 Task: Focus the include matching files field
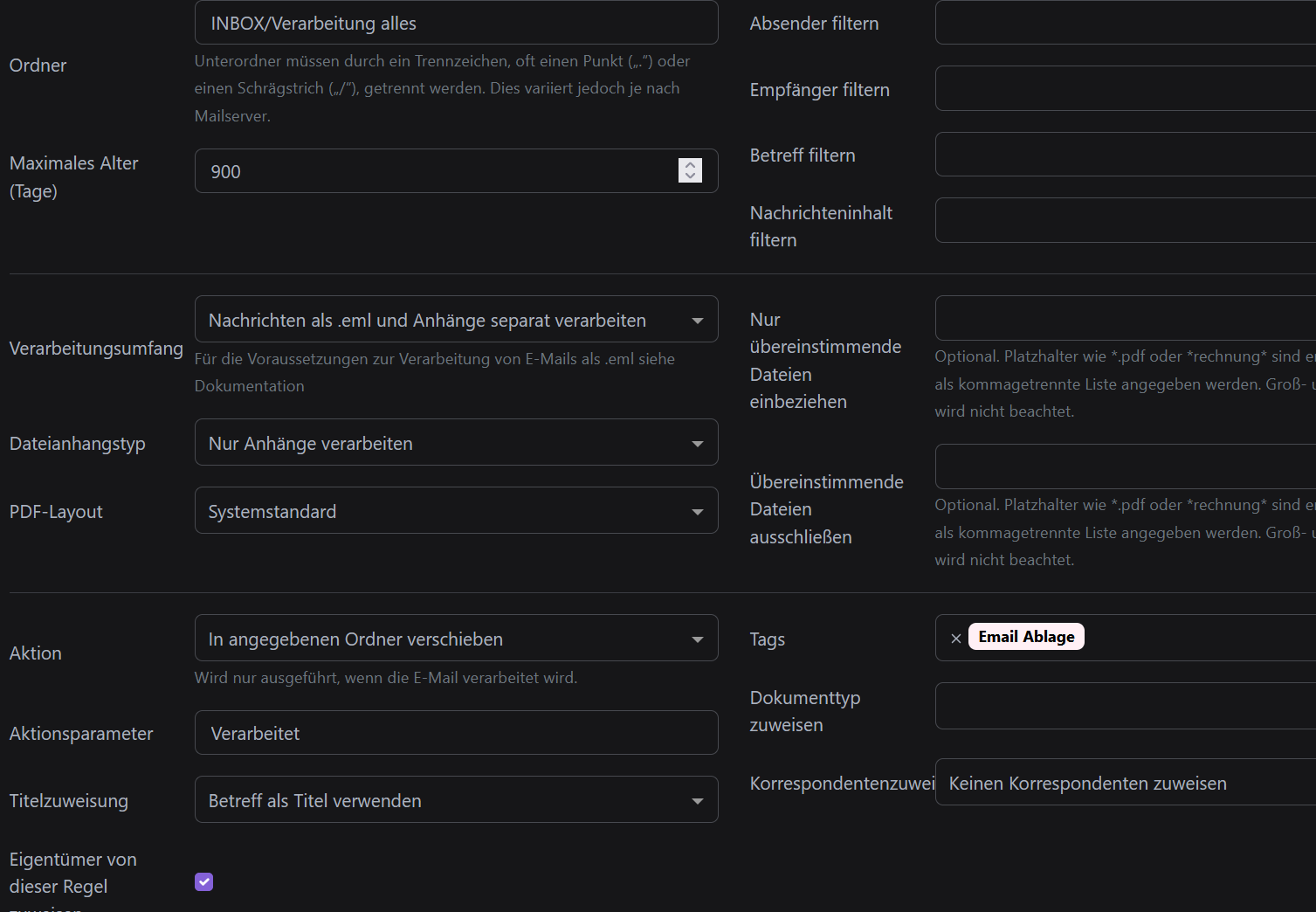(x=1125, y=318)
